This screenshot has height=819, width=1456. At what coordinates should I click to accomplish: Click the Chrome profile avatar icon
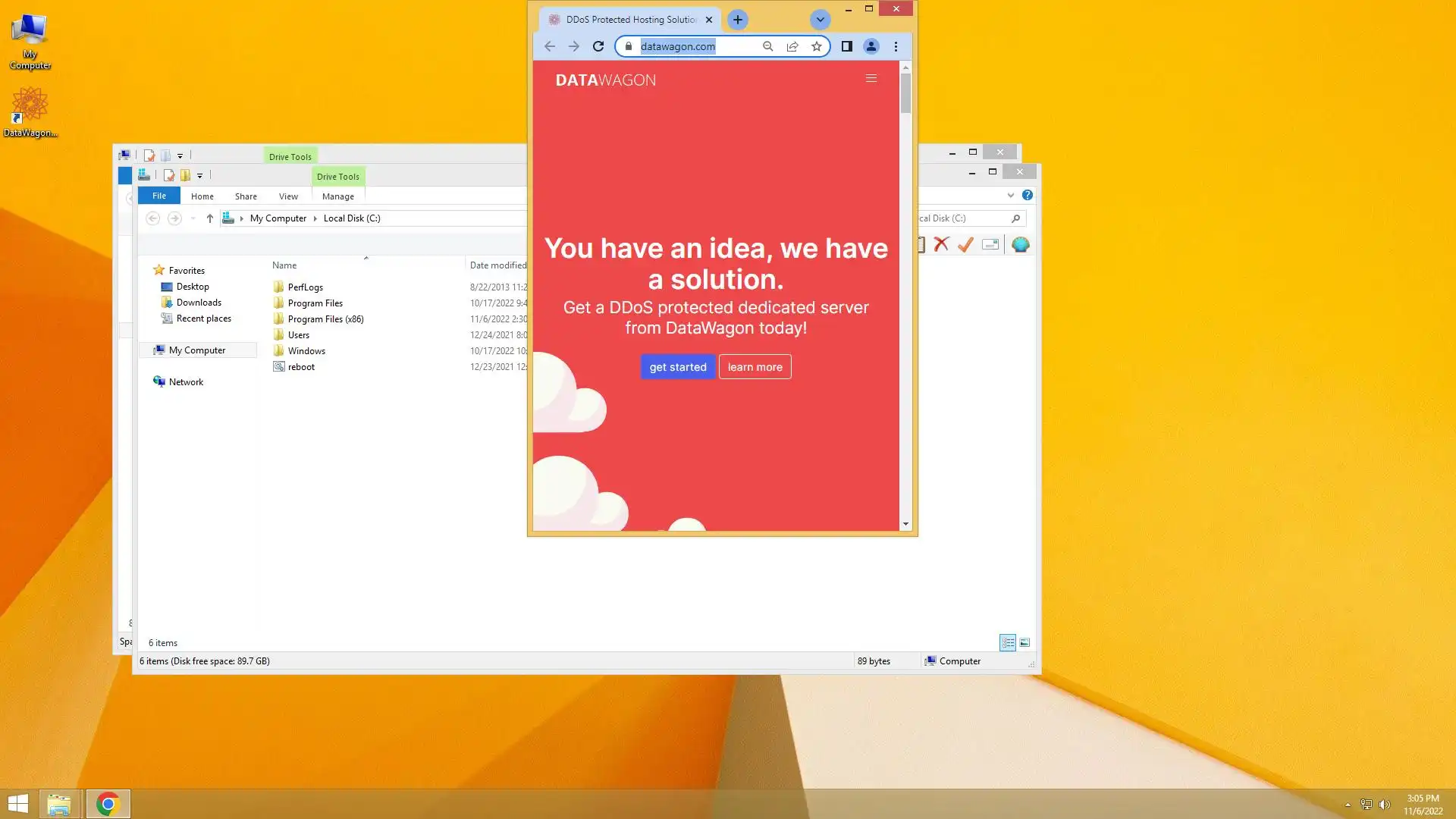pyautogui.click(x=871, y=46)
